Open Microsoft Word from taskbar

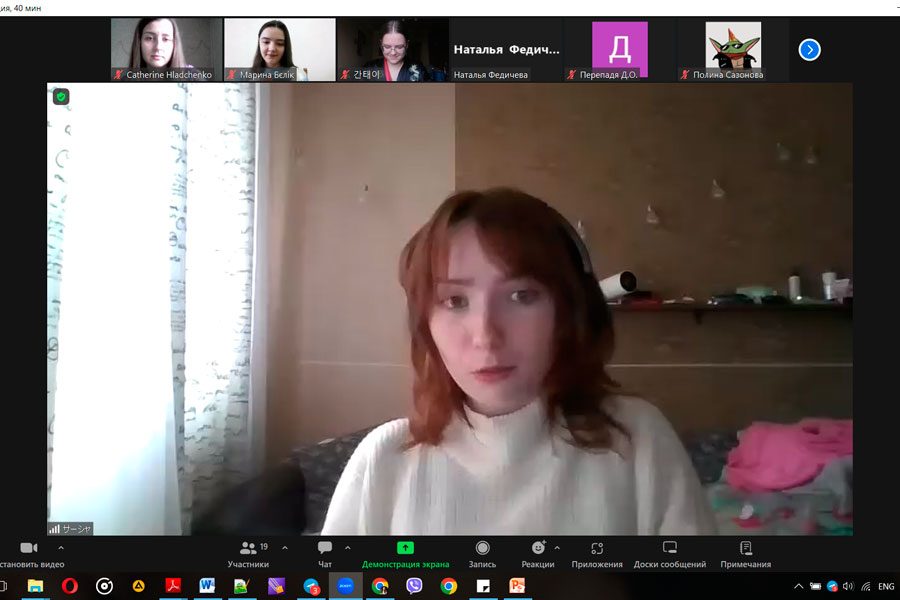(x=207, y=586)
